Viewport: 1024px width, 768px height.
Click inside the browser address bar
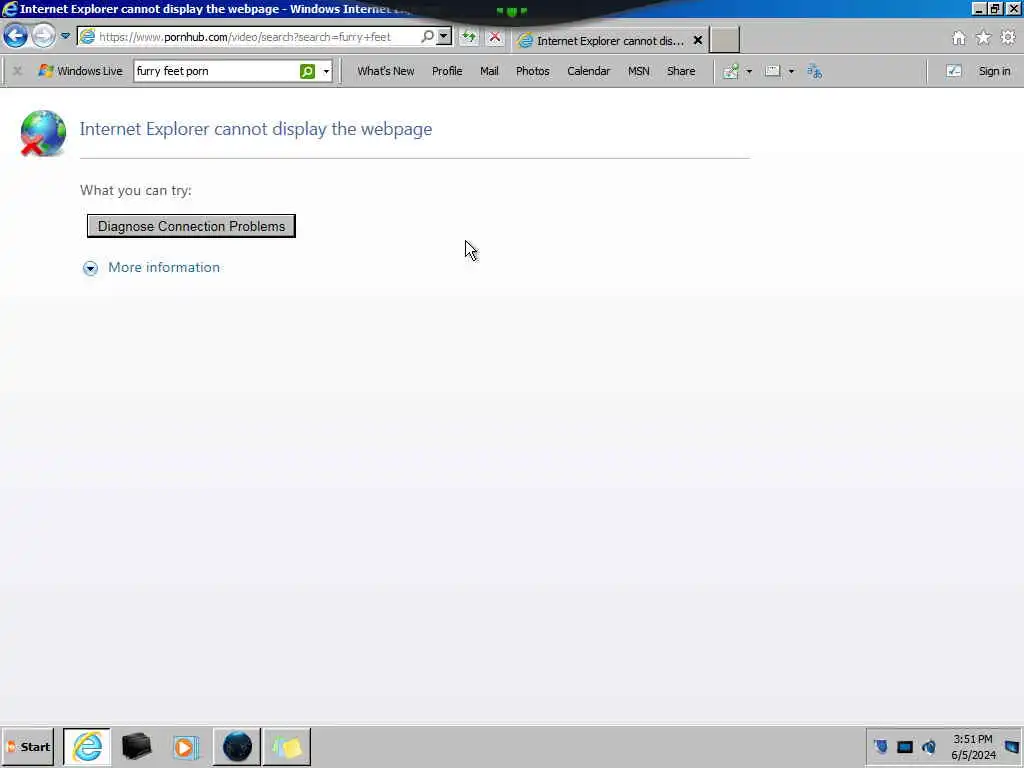tap(258, 37)
